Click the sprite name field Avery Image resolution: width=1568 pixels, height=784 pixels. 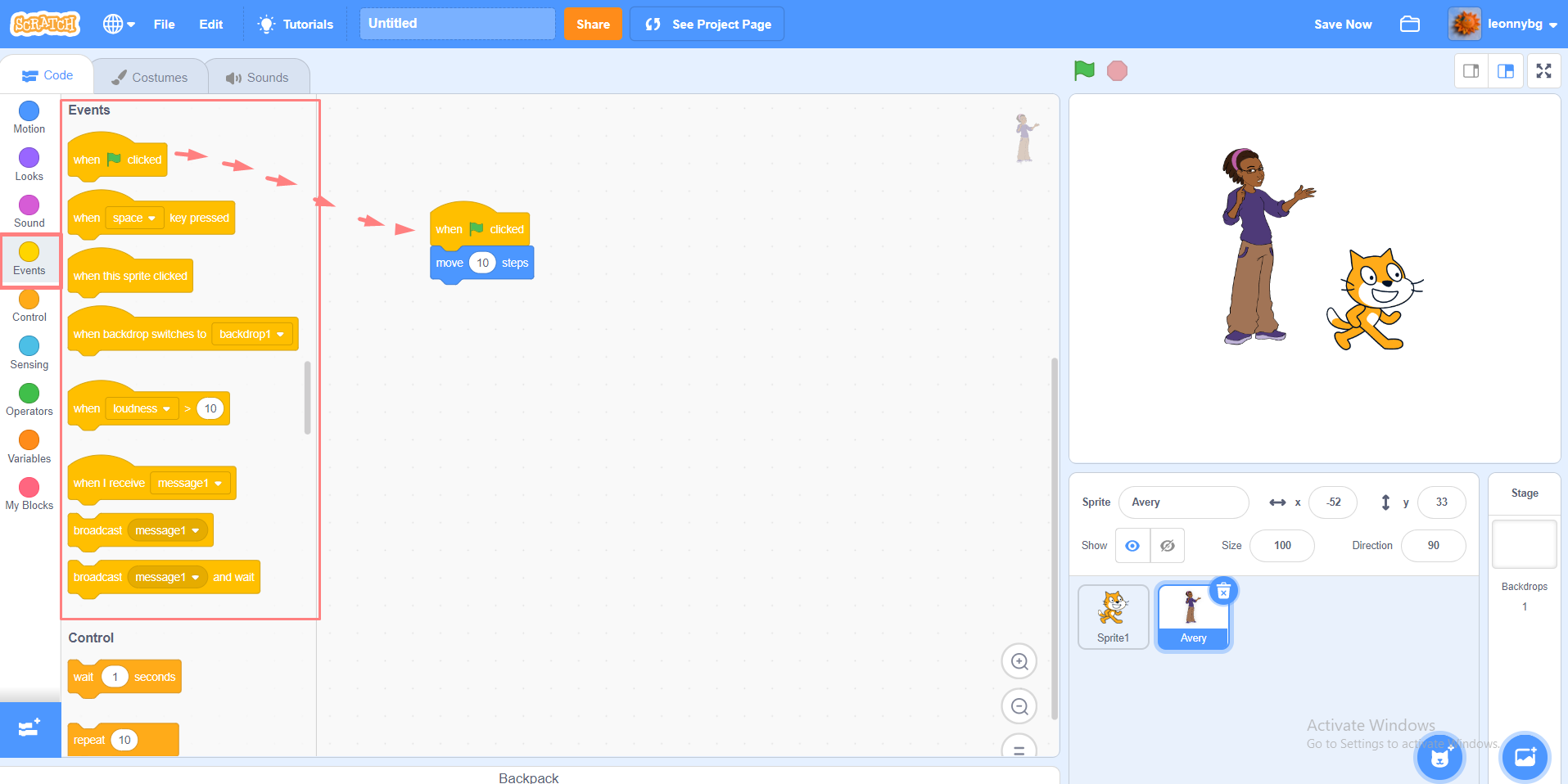[x=1183, y=502]
